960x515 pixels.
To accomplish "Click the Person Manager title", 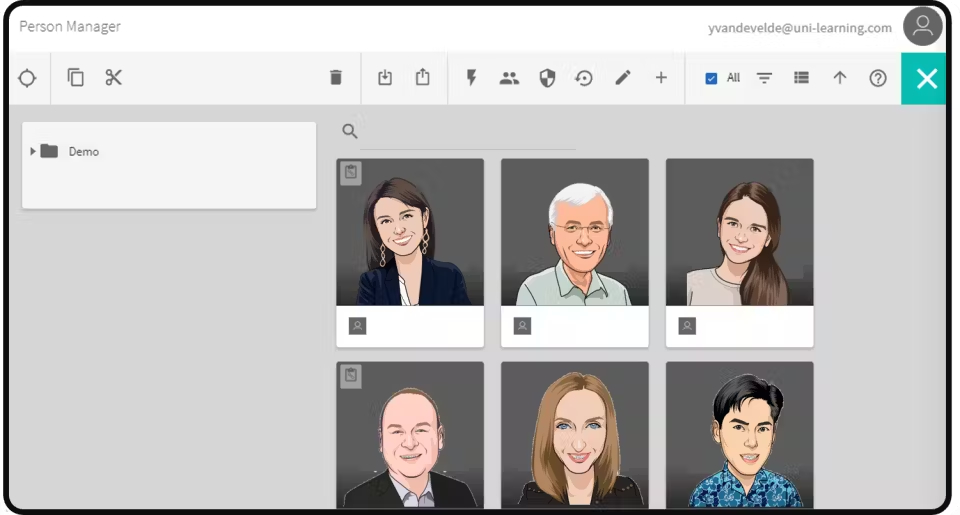I will (70, 26).
